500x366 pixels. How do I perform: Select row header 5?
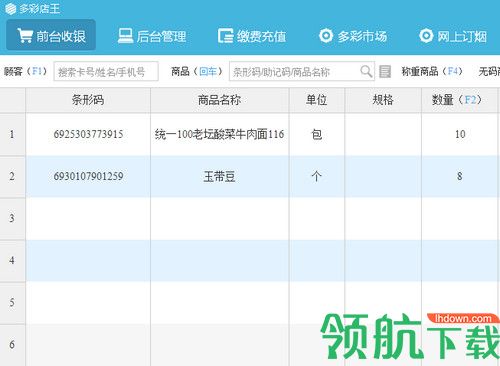(x=12, y=302)
